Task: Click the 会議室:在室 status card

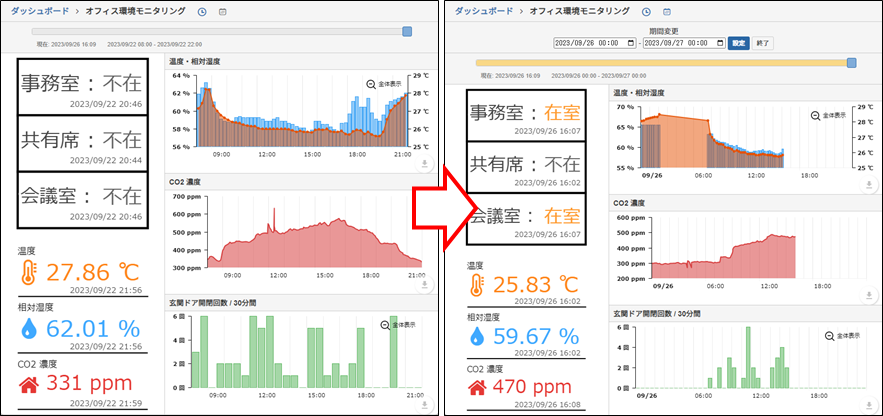Action: click(527, 219)
